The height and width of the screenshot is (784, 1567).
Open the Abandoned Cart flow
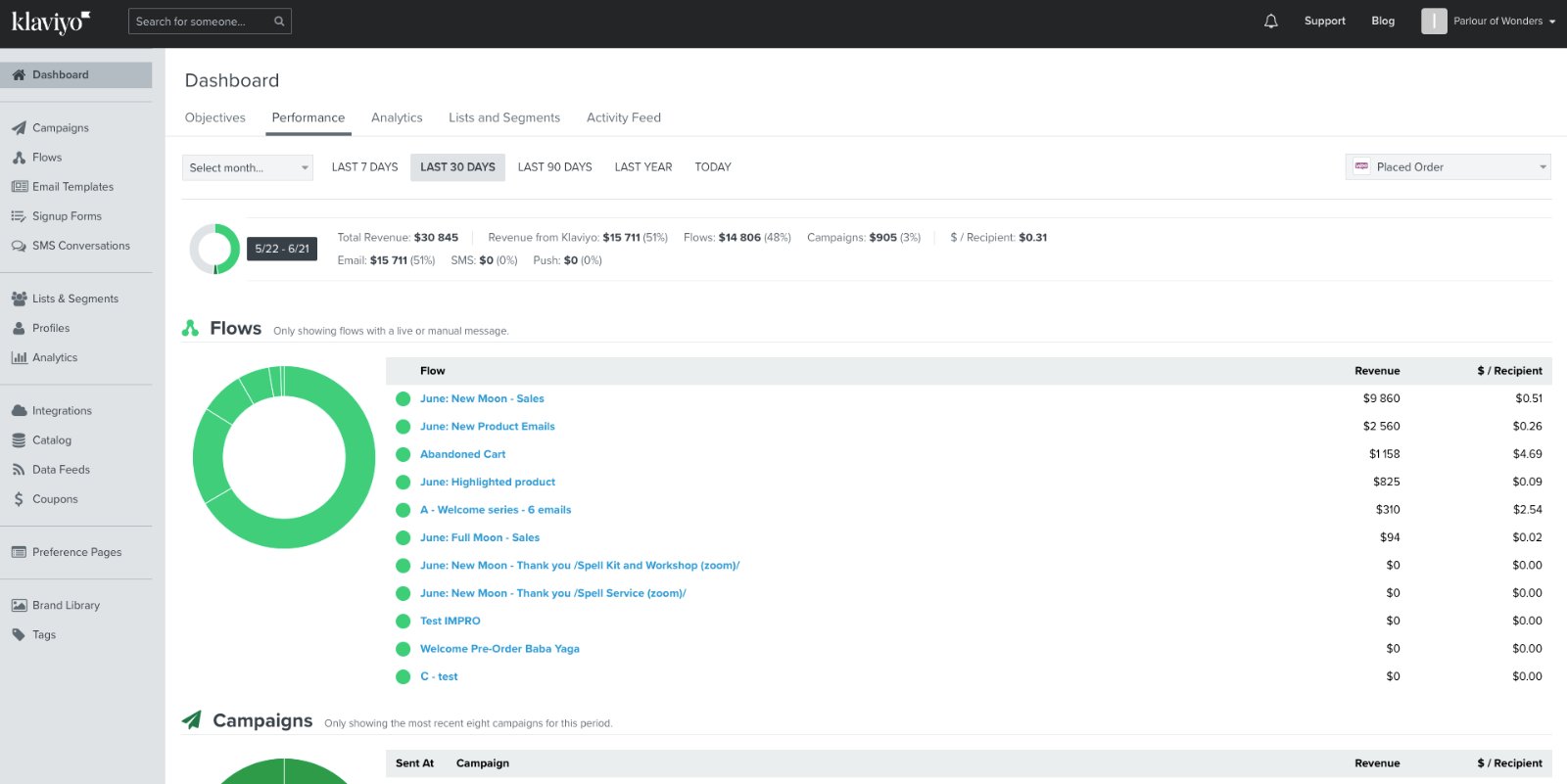click(463, 455)
